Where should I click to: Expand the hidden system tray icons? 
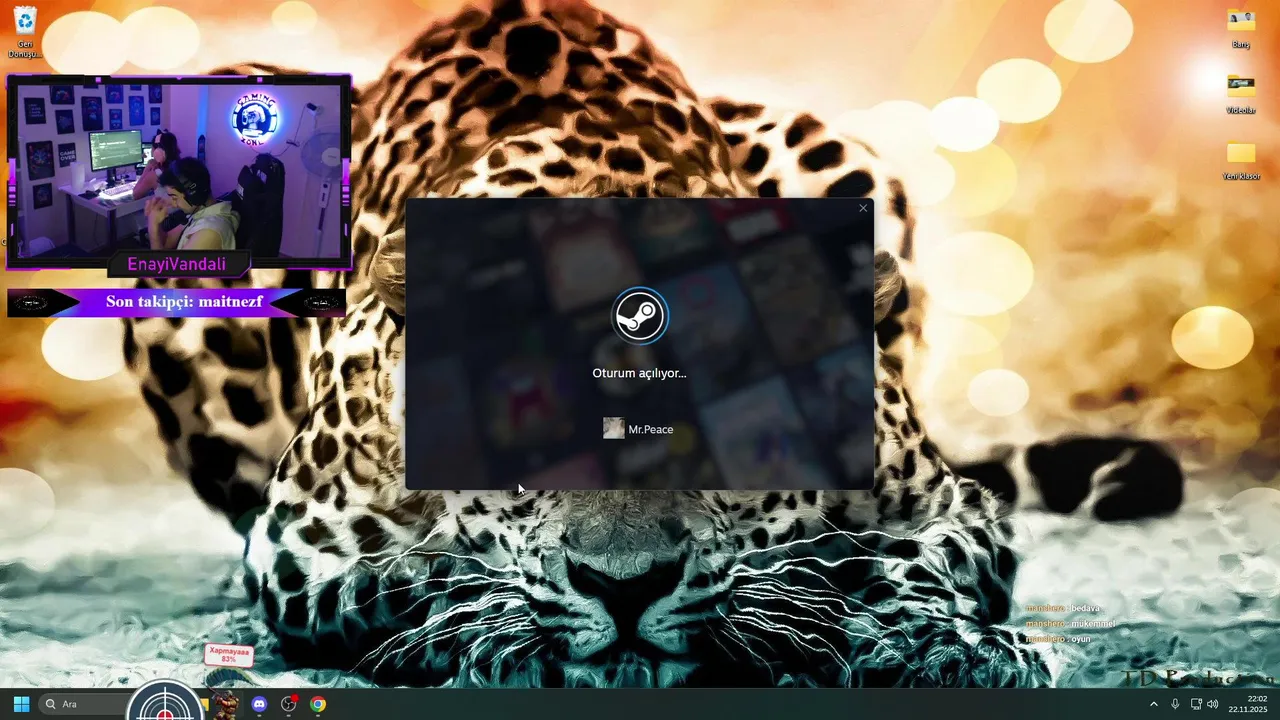click(1154, 704)
